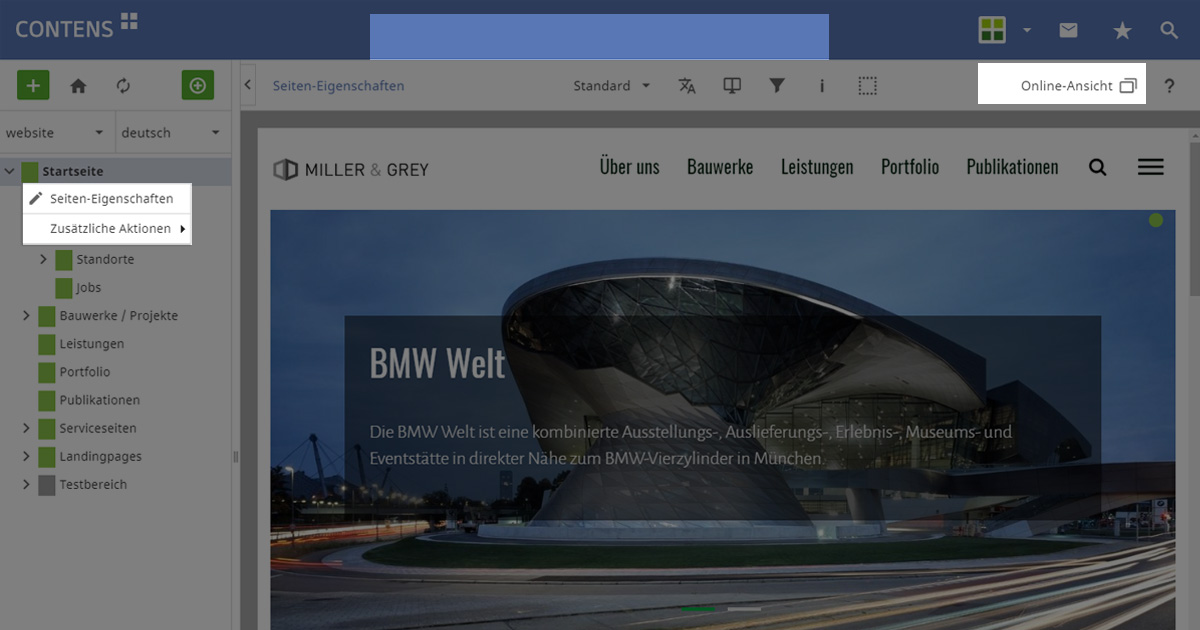Expand the Landingpages tree node
The image size is (1200, 630).
(26, 456)
